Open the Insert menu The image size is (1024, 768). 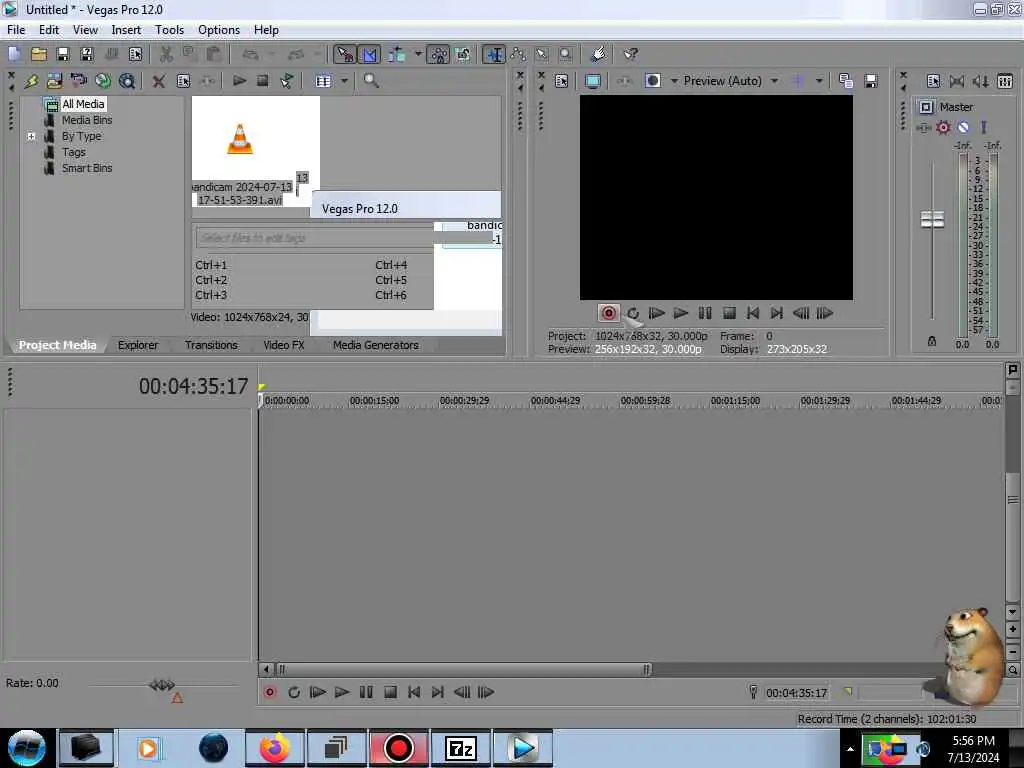pyautogui.click(x=126, y=30)
